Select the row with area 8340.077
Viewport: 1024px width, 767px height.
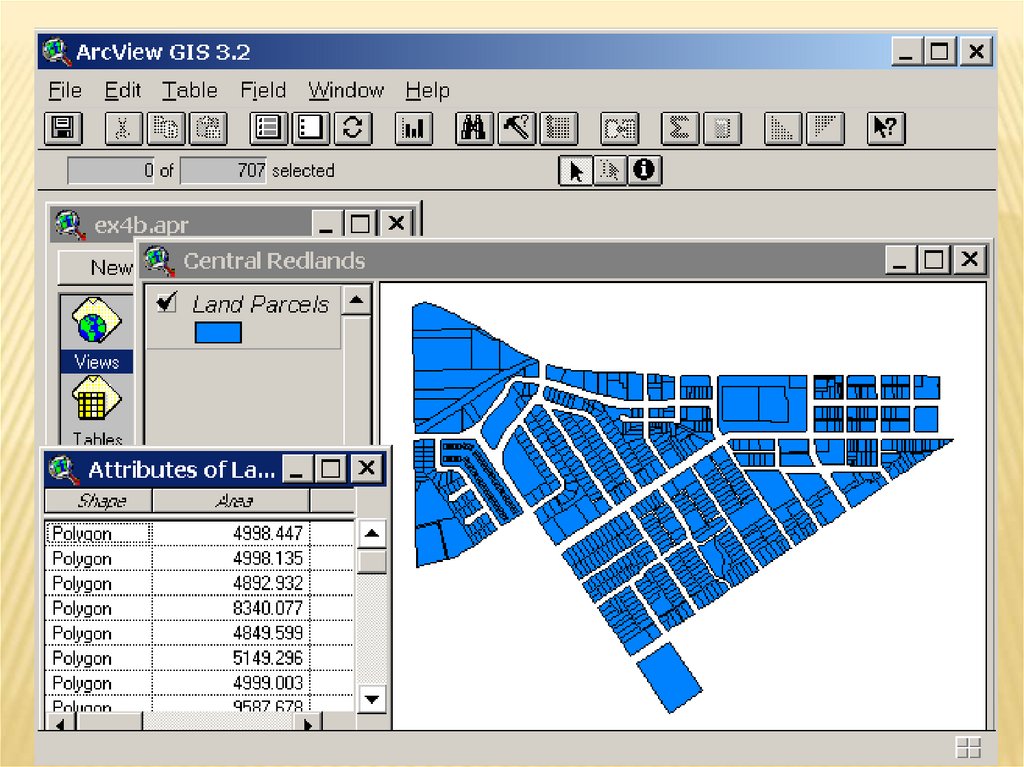[200, 609]
